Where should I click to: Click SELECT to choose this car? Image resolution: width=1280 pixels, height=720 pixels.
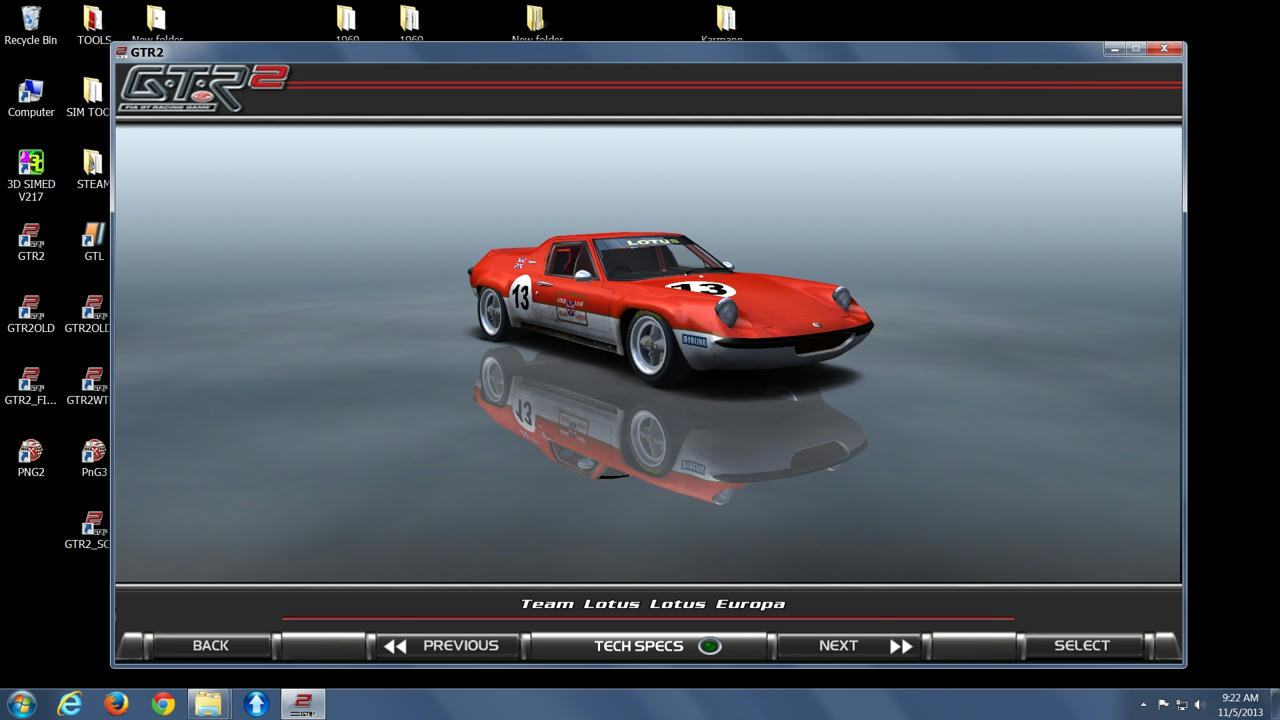(x=1082, y=646)
